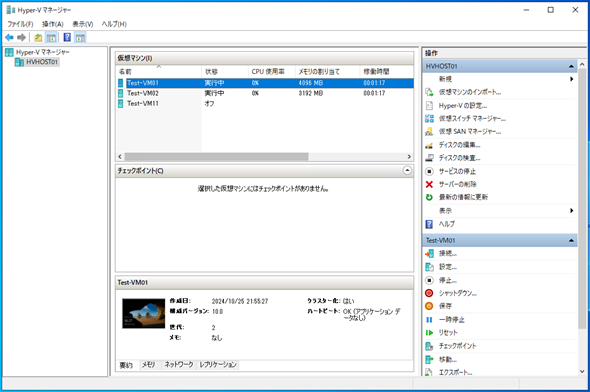Screen dimensions: 590x392
Task: Click the 仮想 SAN マネージャー icon
Action: 429,132
